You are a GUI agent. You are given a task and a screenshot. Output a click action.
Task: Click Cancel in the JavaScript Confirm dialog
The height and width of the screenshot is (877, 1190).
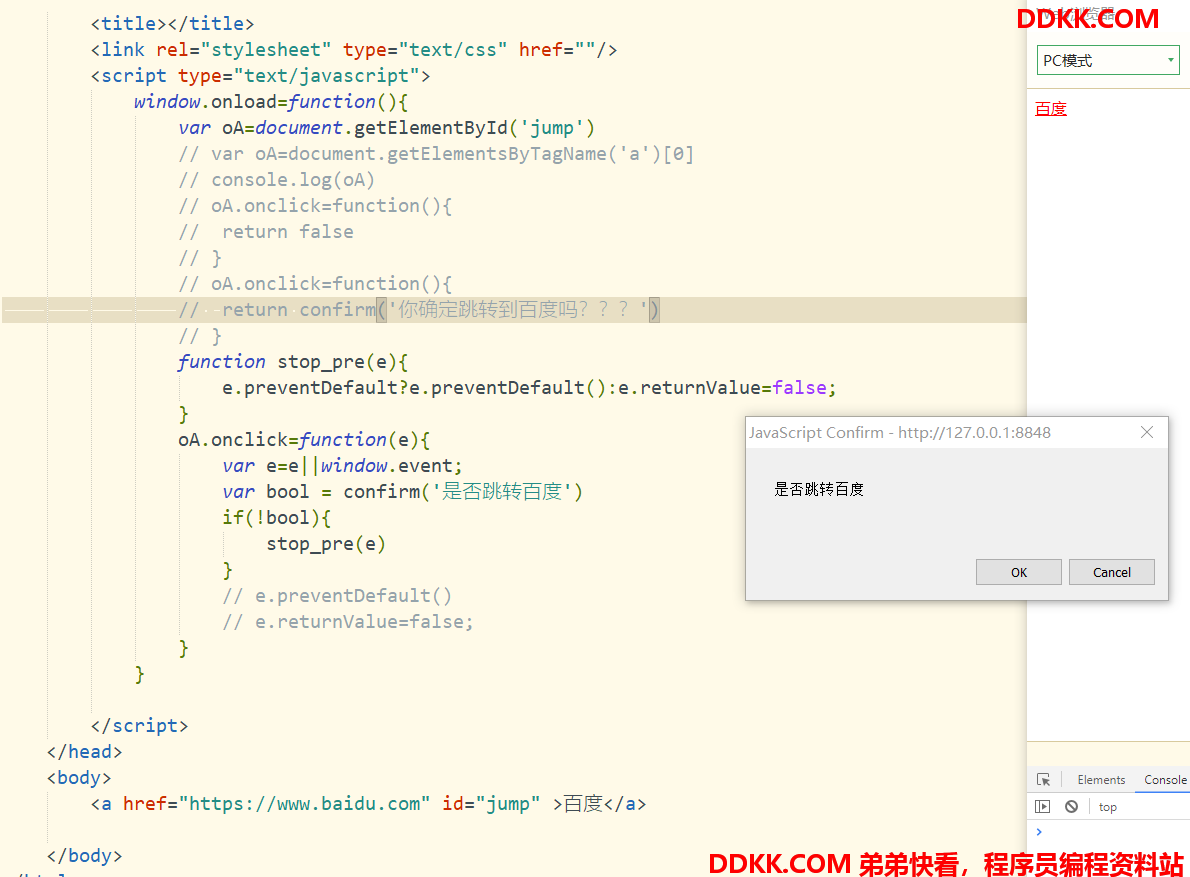[1111, 572]
